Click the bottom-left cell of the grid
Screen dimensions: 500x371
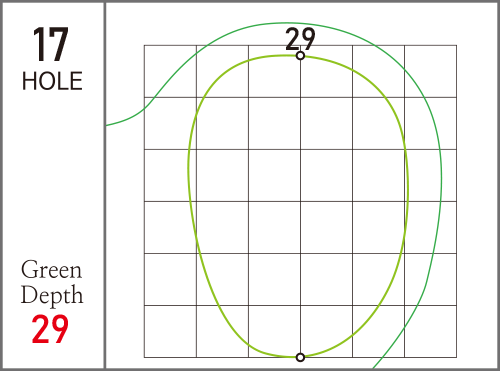coord(170,331)
